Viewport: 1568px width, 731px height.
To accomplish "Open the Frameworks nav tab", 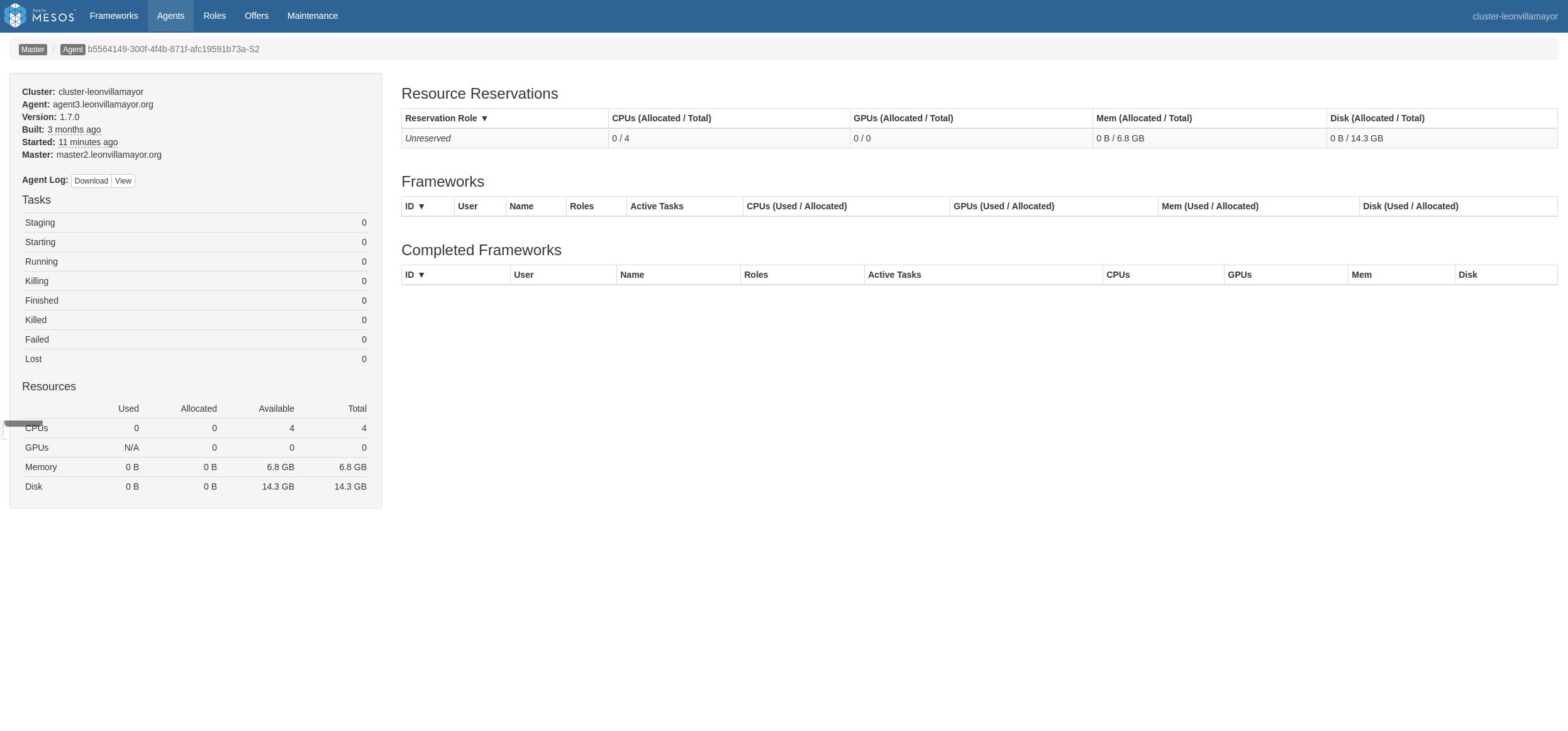I will point(114,16).
